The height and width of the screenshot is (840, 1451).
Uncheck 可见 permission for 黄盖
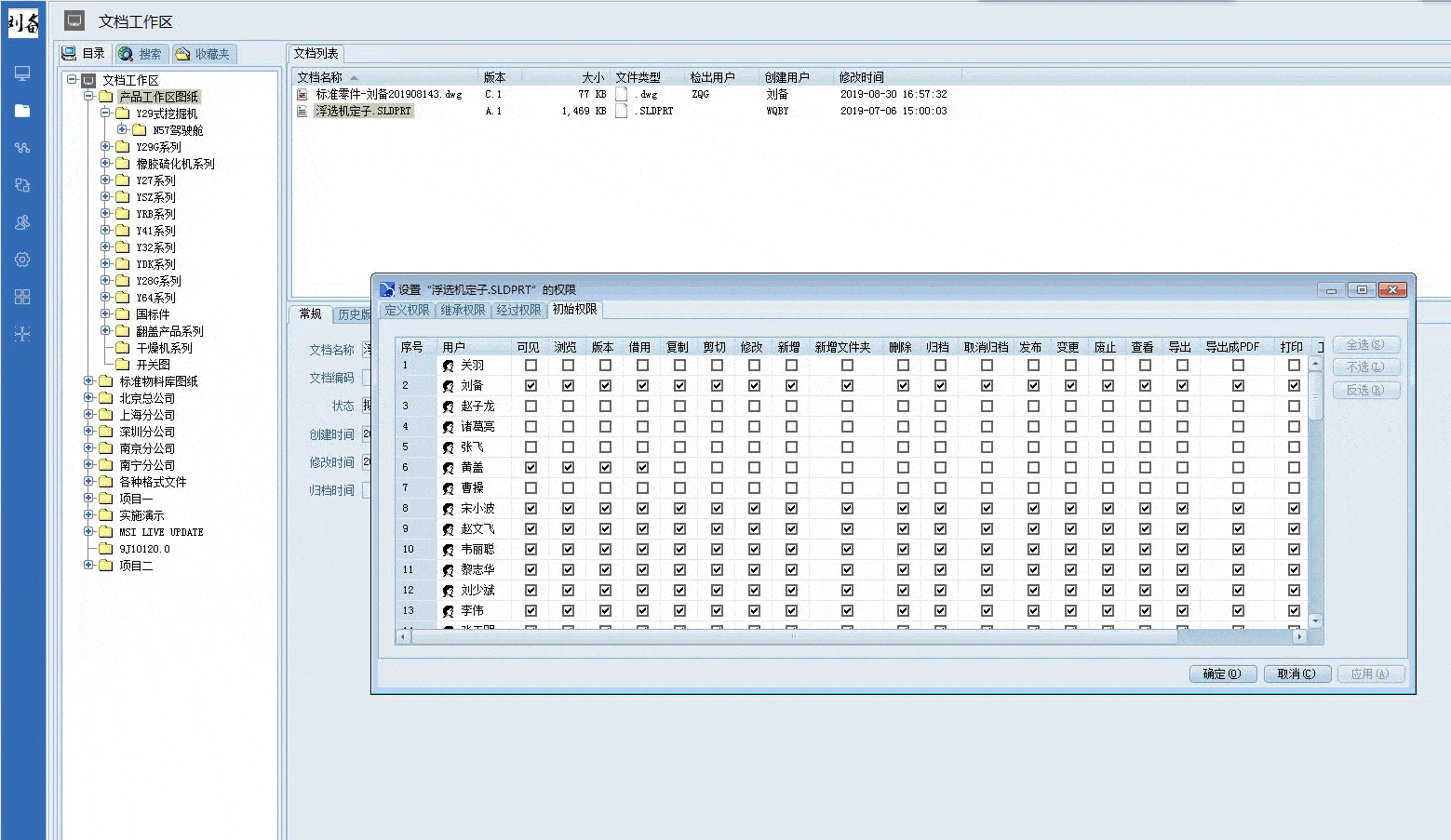coord(531,468)
